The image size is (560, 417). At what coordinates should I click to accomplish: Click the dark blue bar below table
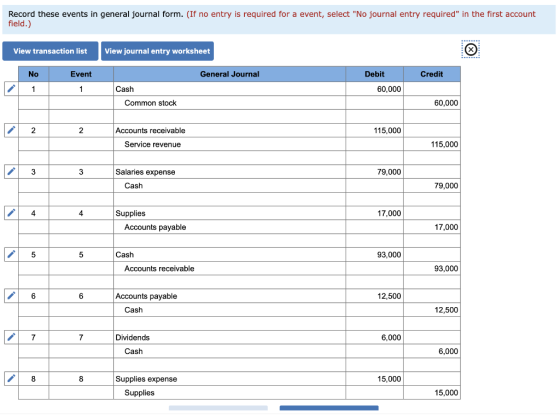tap(329, 408)
